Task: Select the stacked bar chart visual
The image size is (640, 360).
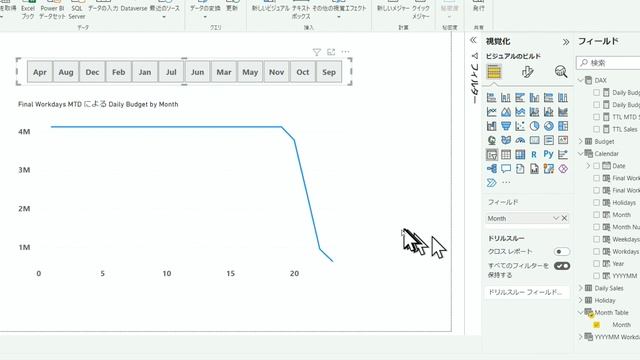Action: 491,98
